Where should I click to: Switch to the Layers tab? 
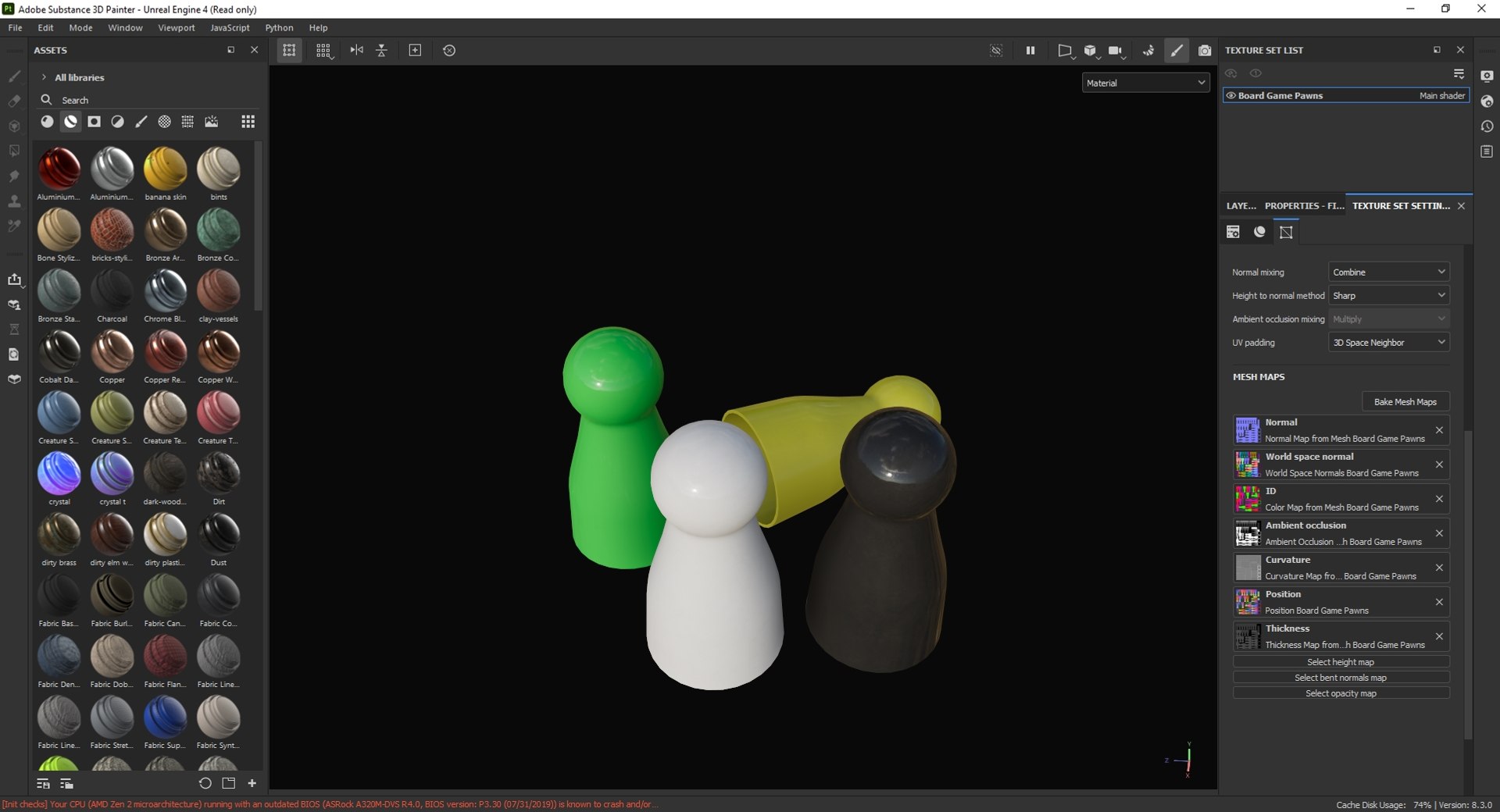coord(1241,206)
